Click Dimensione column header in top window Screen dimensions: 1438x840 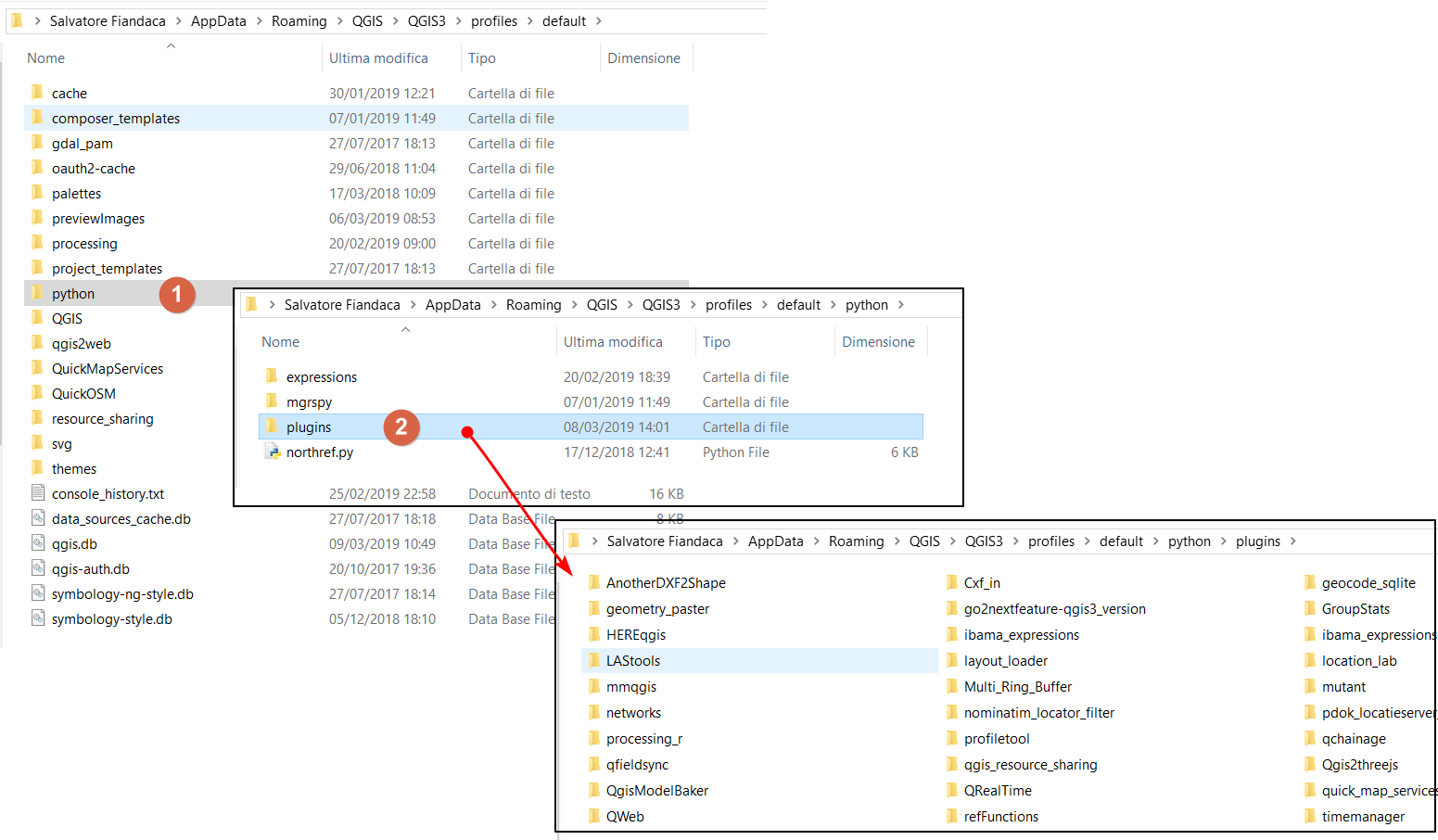pos(643,58)
